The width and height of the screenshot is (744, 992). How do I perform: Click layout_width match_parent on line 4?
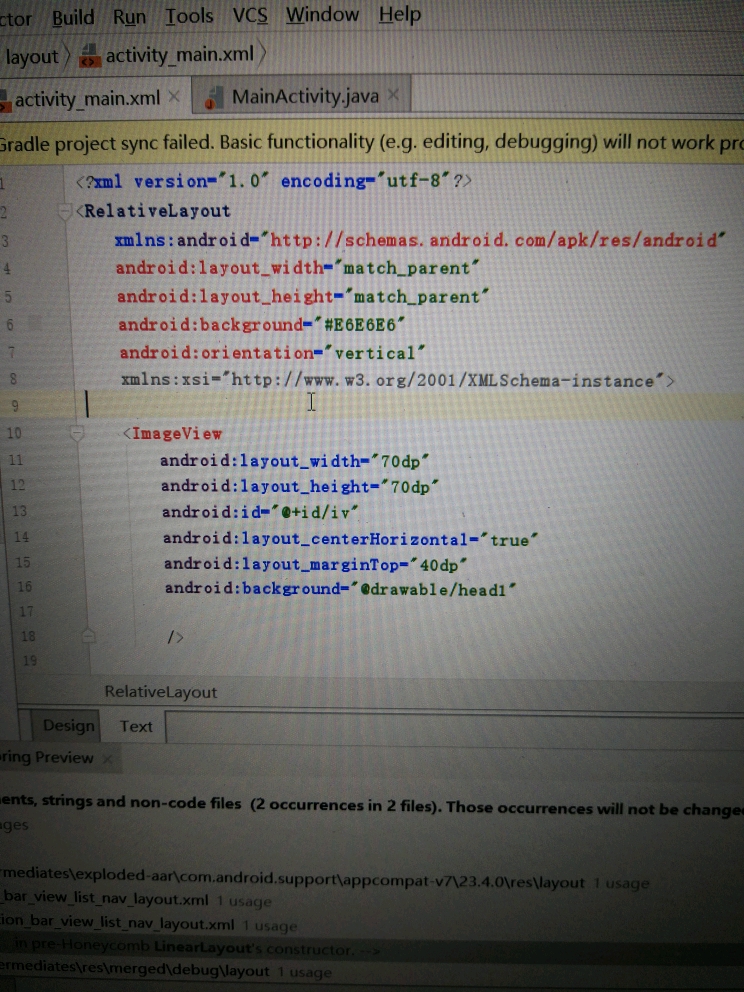pos(297,268)
